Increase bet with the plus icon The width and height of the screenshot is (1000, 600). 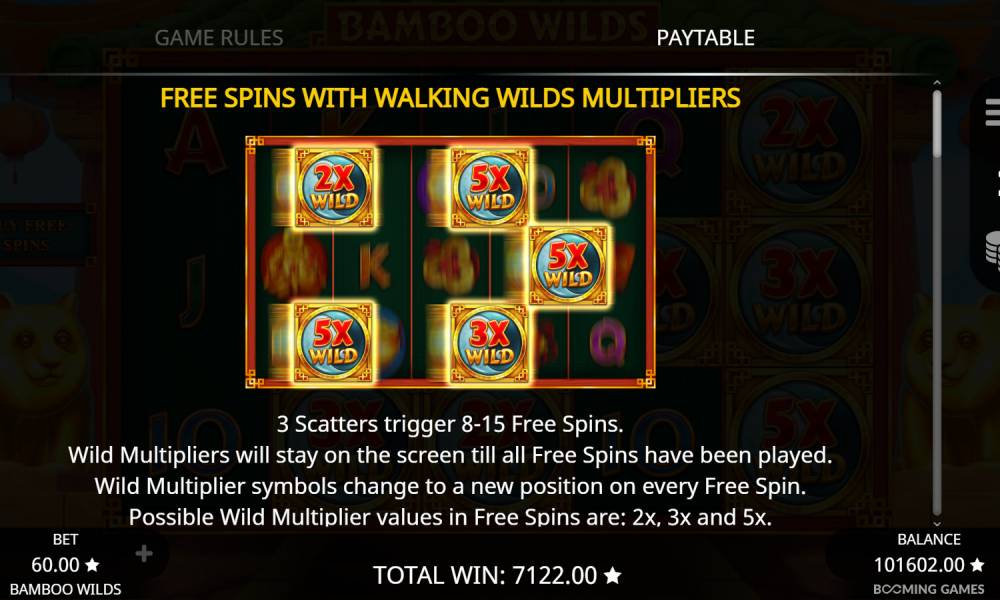pos(144,553)
